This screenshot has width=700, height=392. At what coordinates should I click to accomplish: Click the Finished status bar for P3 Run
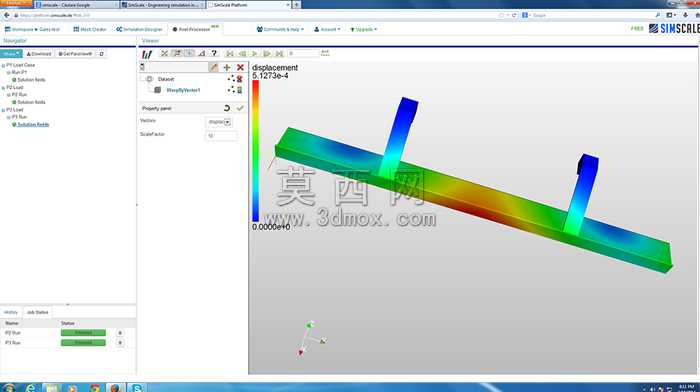click(83, 342)
